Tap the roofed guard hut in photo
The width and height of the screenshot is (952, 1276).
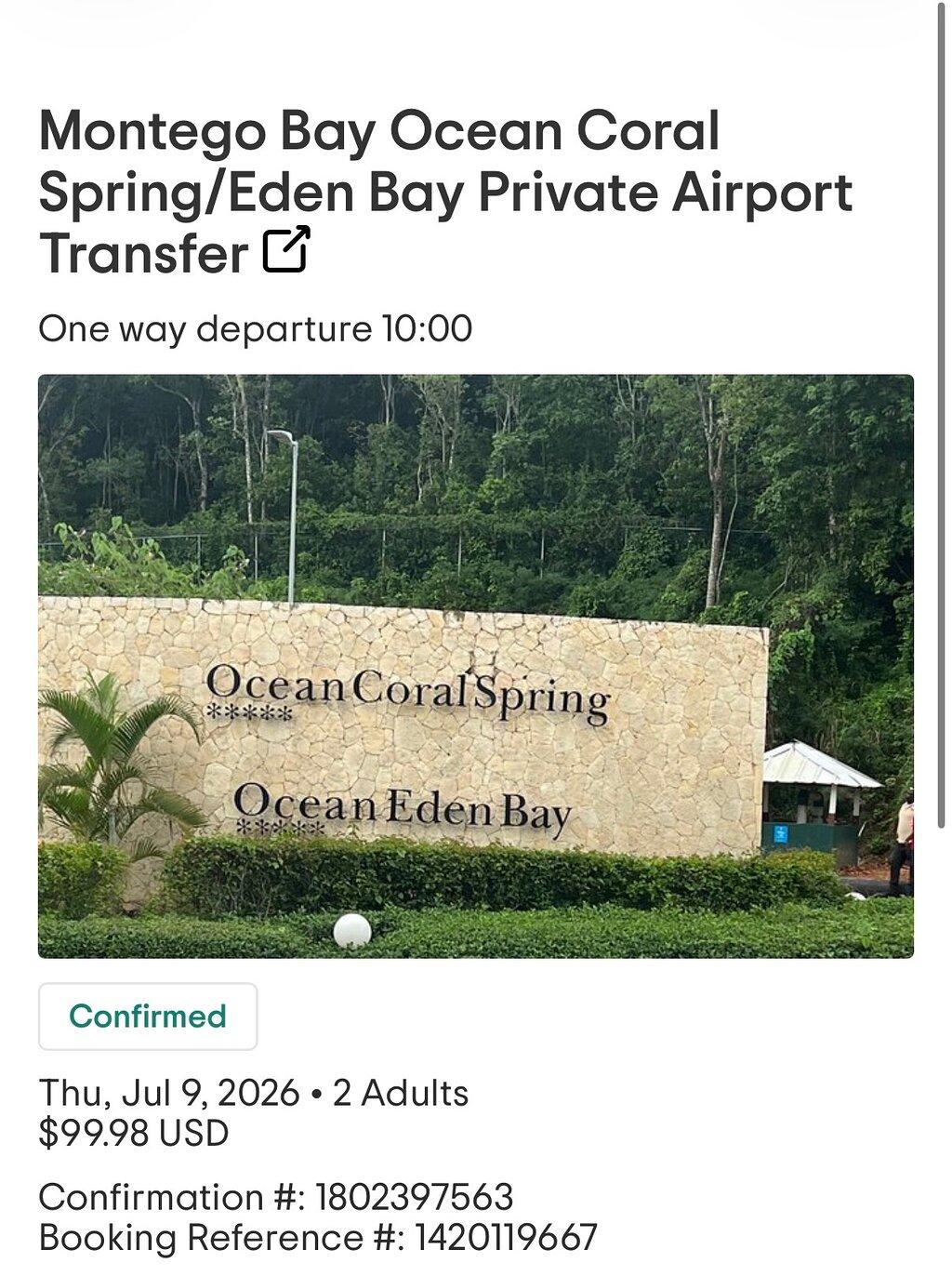coord(818,802)
